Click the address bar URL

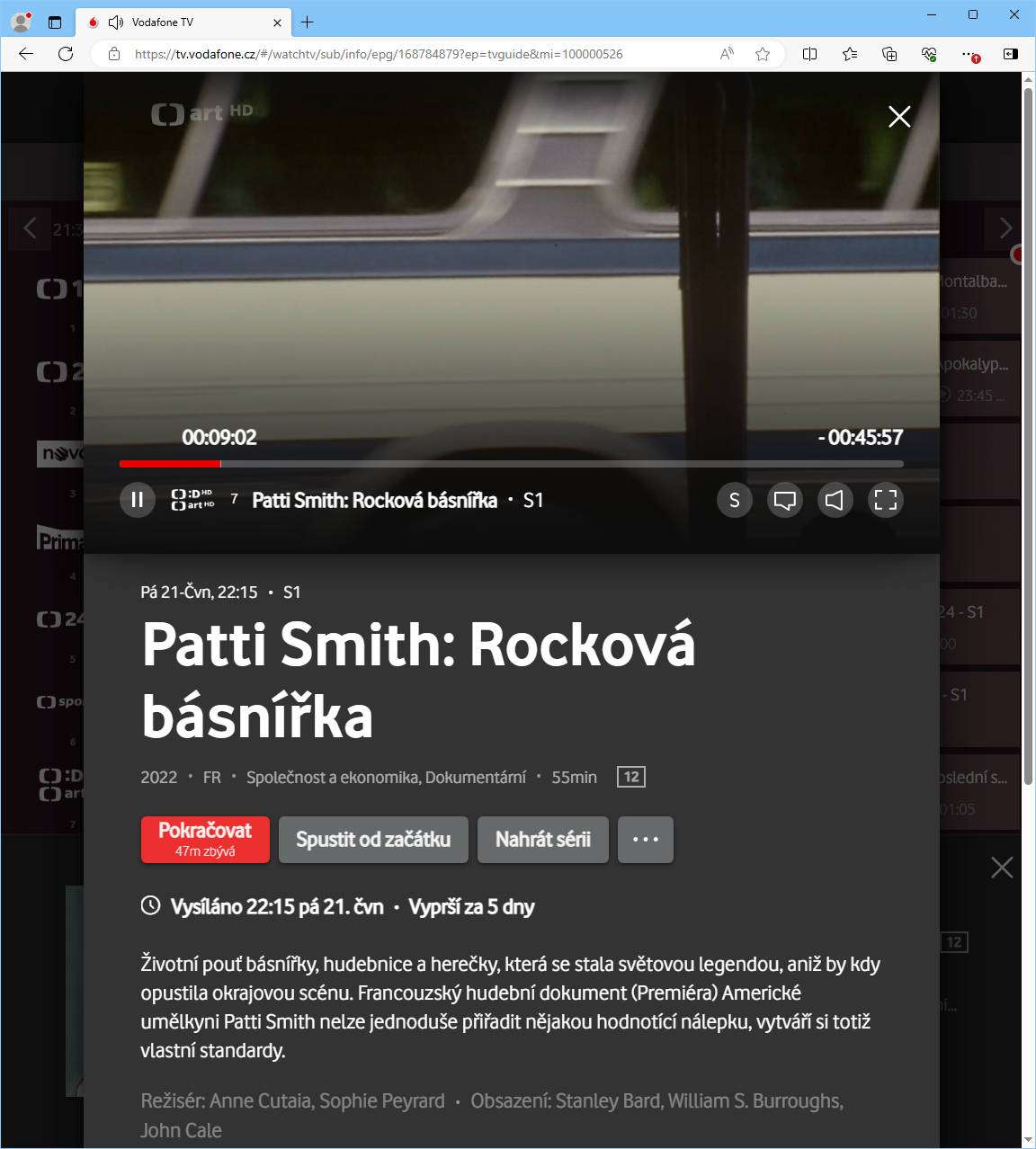pos(378,54)
